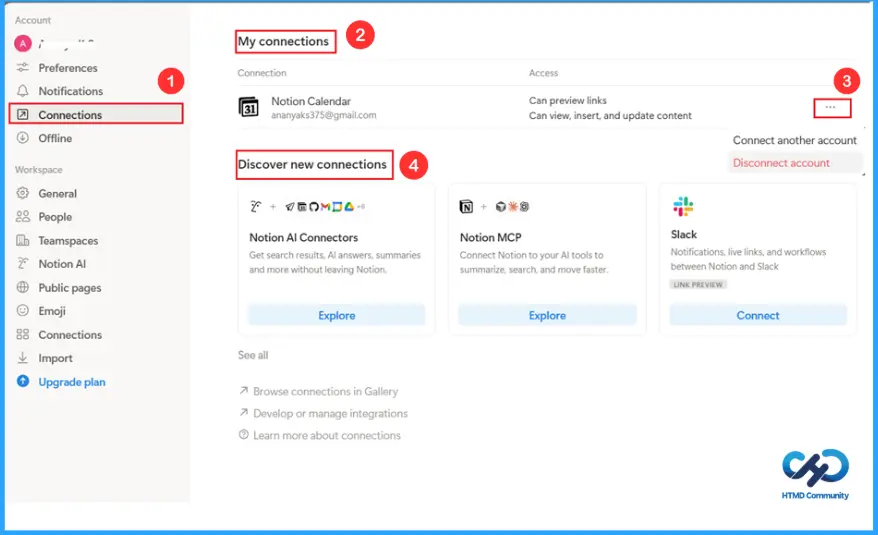Screen dimensions: 878x535
Task: Choose Connect another account
Action: tap(795, 140)
